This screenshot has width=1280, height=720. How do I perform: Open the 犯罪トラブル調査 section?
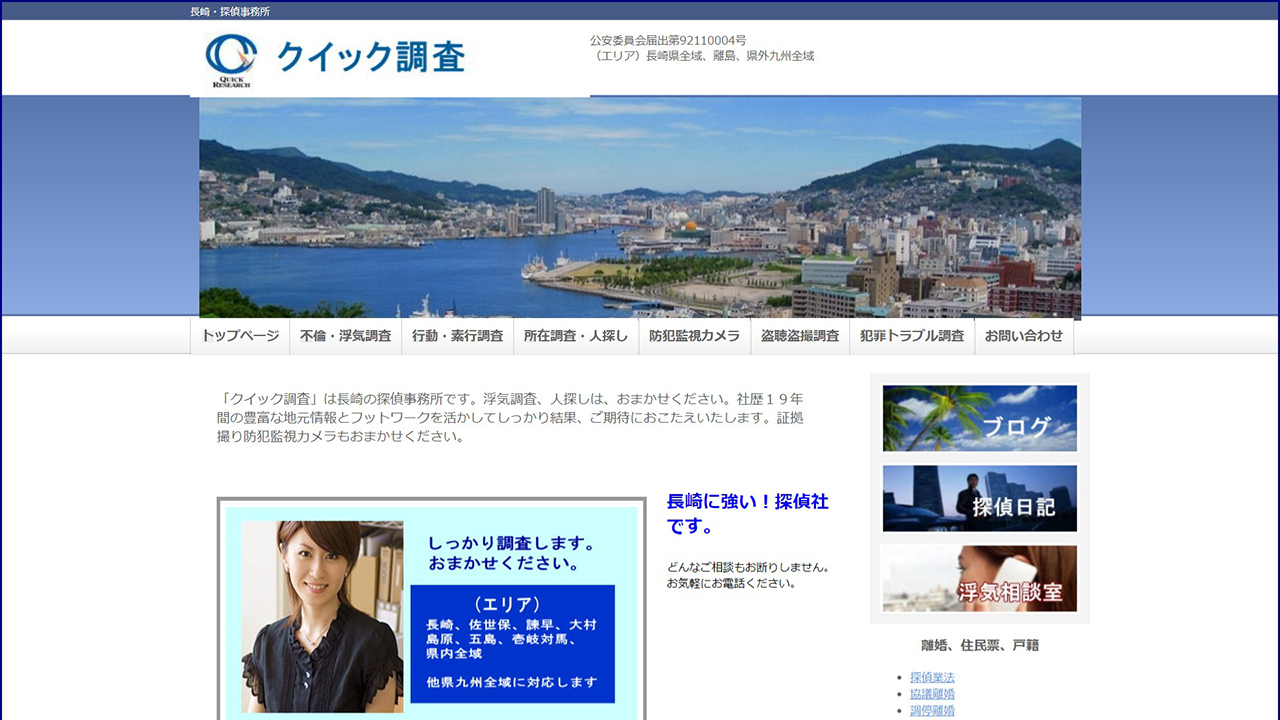910,336
